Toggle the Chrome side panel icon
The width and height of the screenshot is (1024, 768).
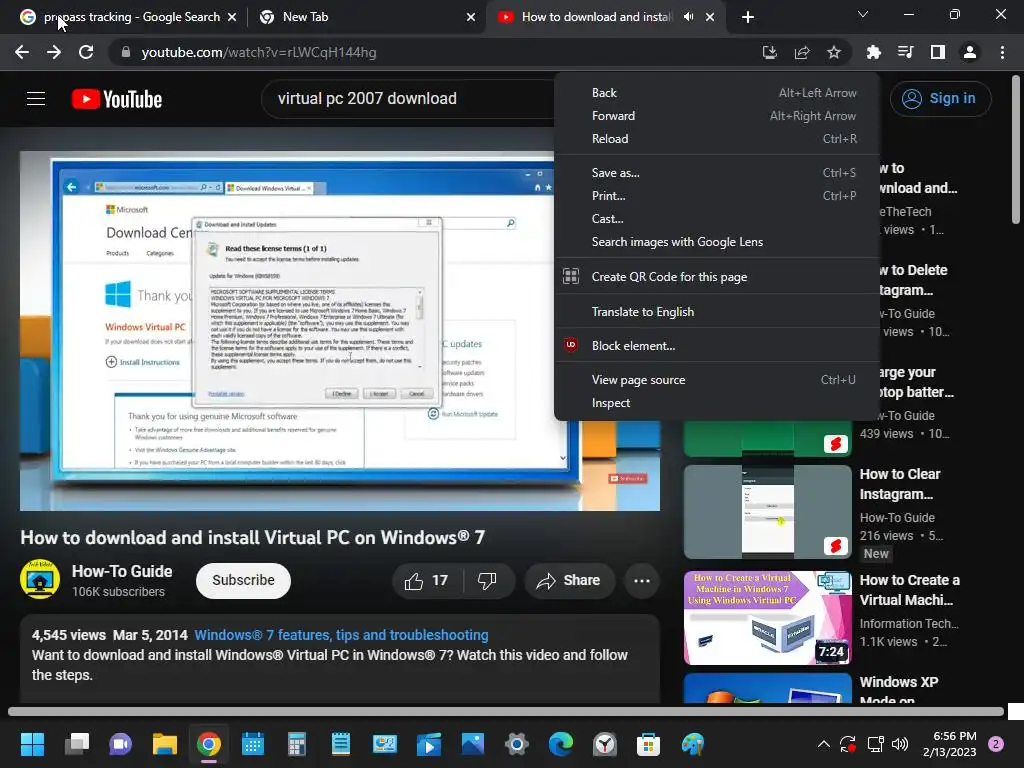tap(938, 52)
